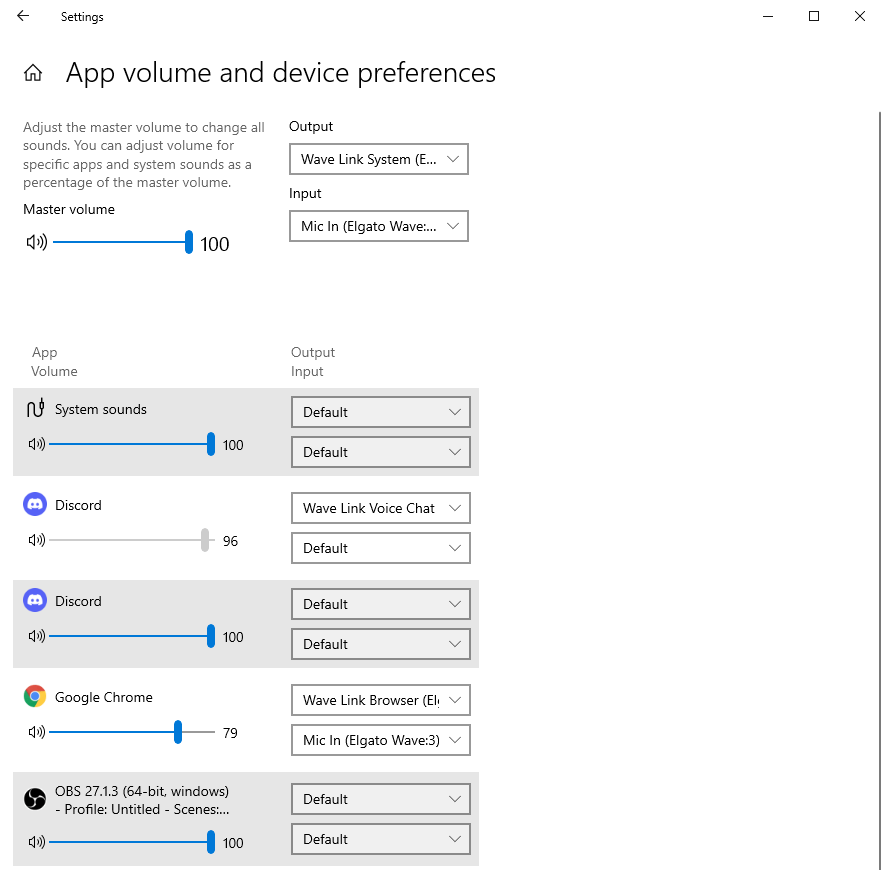Viewport: 881px width, 870px height.
Task: Open the Input device dropdown showing Mic In Elgato
Action: [378, 225]
